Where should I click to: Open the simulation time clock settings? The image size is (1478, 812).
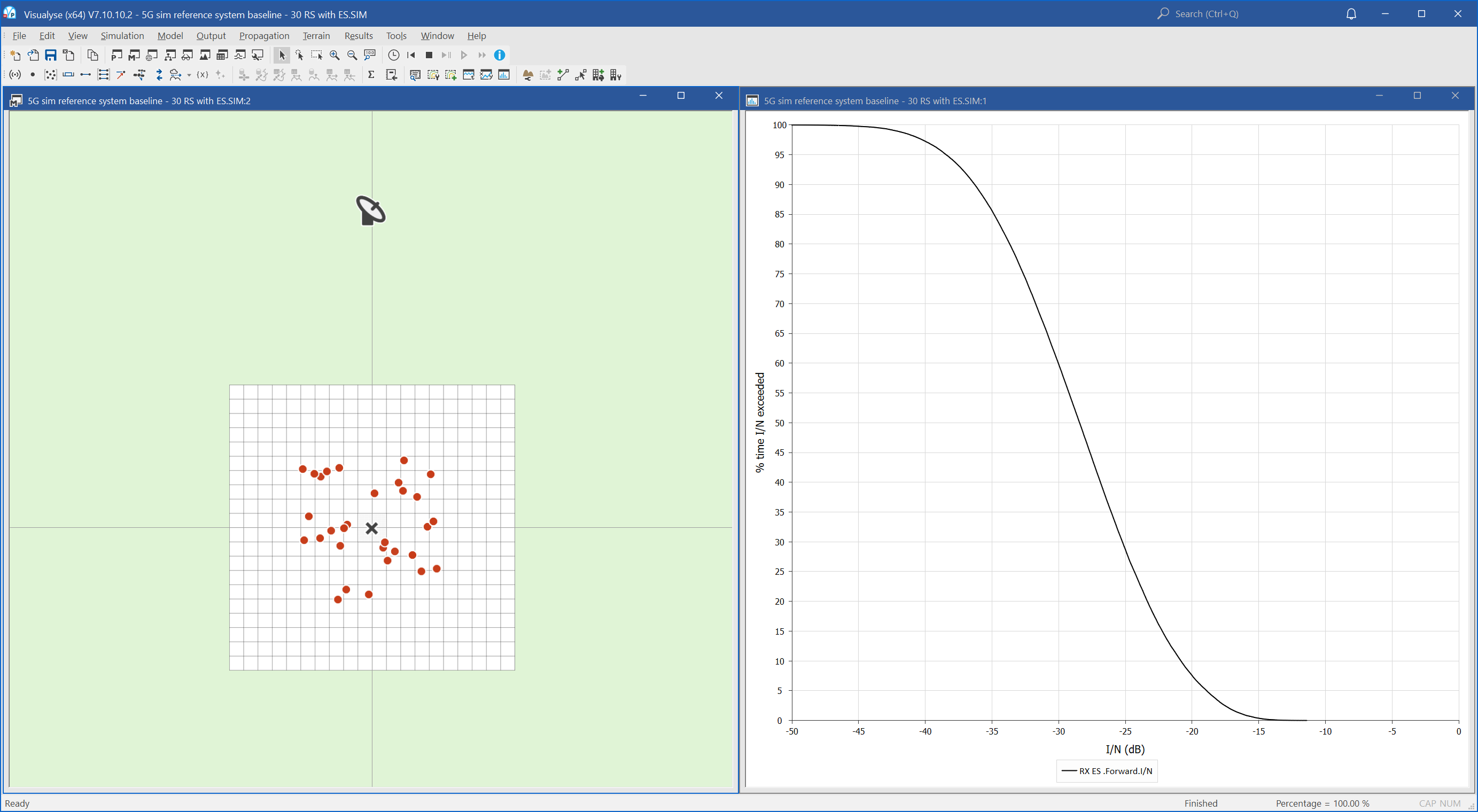coord(394,55)
